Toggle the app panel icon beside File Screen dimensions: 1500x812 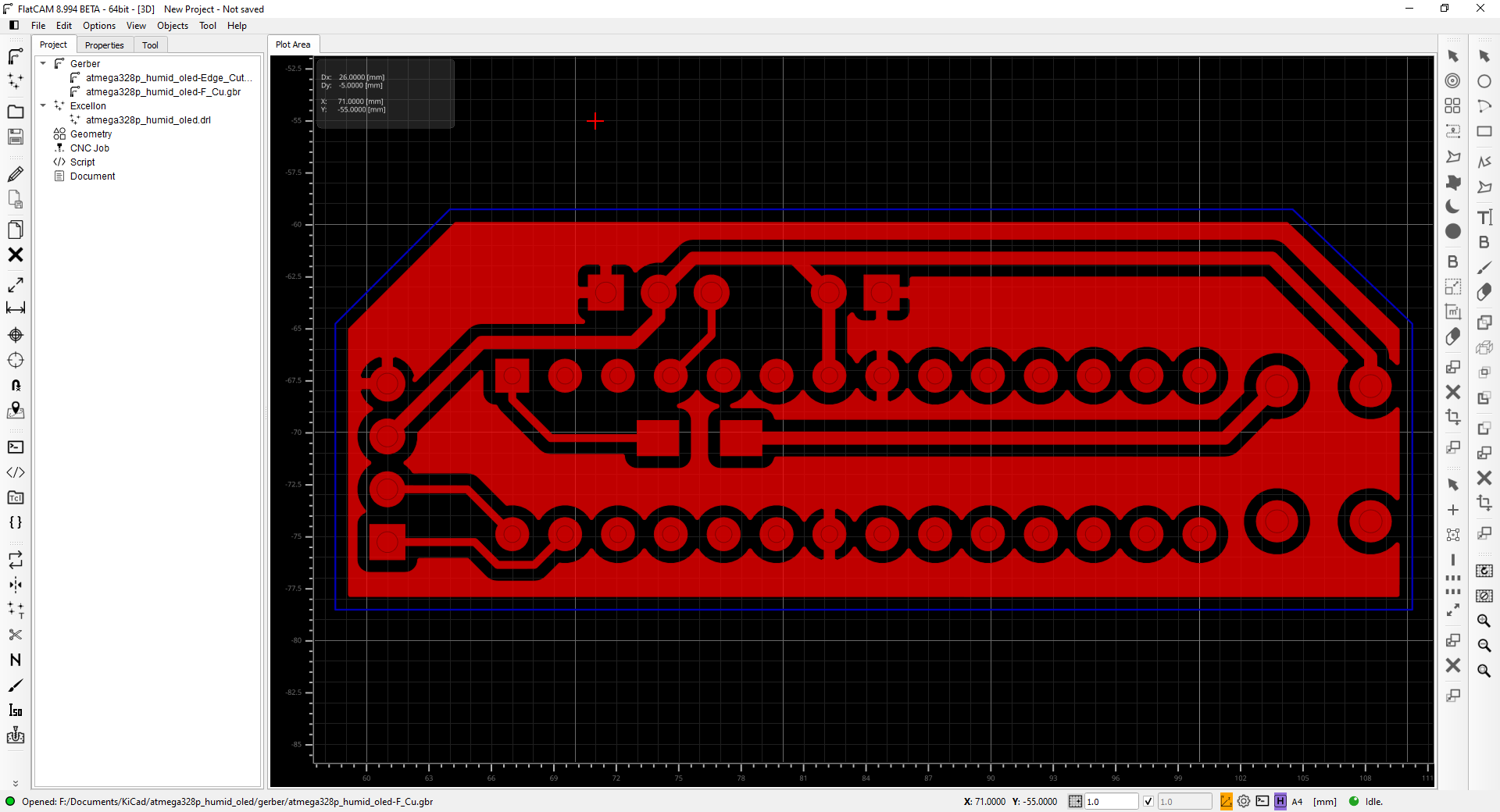click(14, 26)
